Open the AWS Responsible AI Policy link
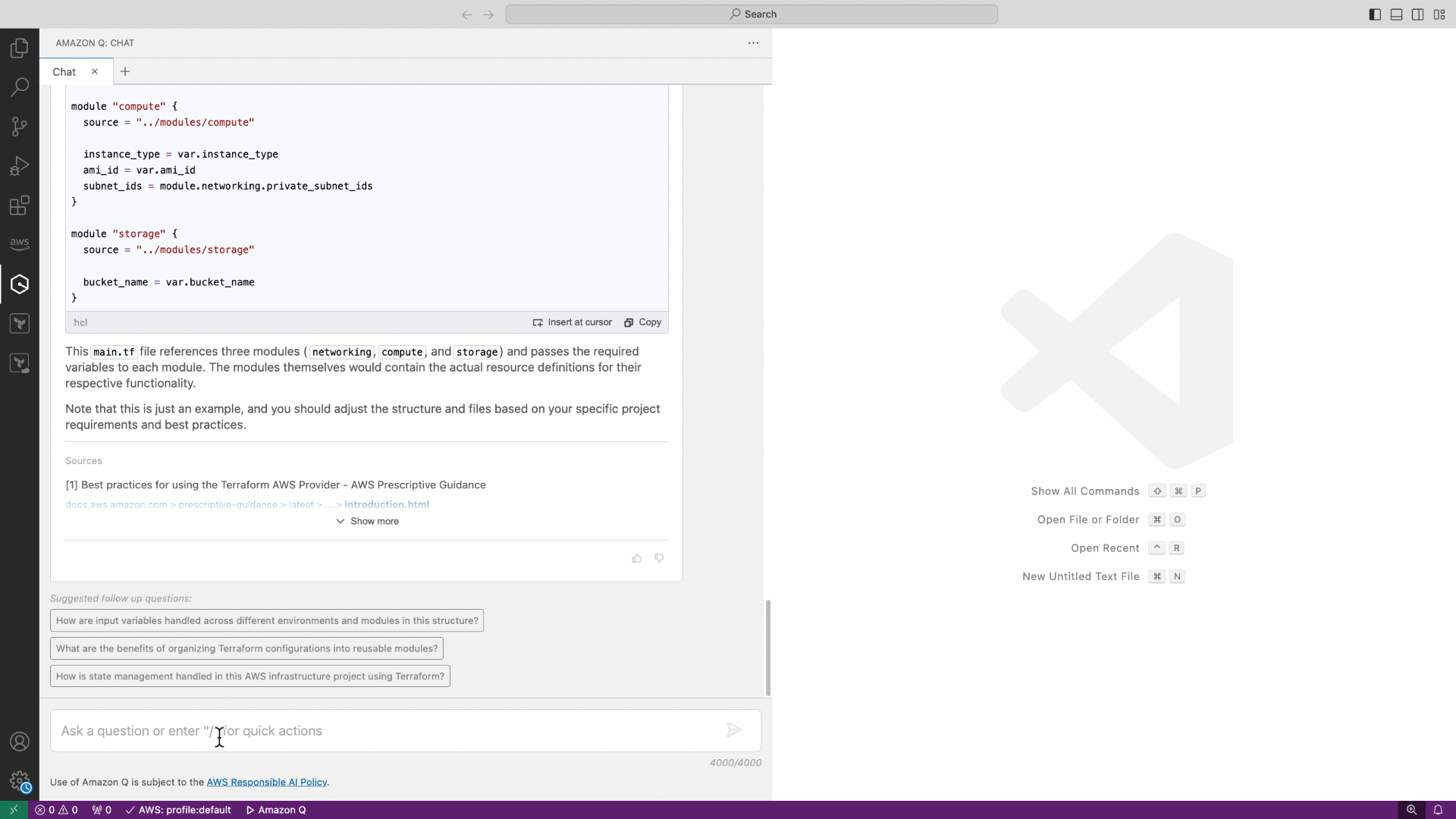Screen dimensions: 1456x819 [267, 783]
